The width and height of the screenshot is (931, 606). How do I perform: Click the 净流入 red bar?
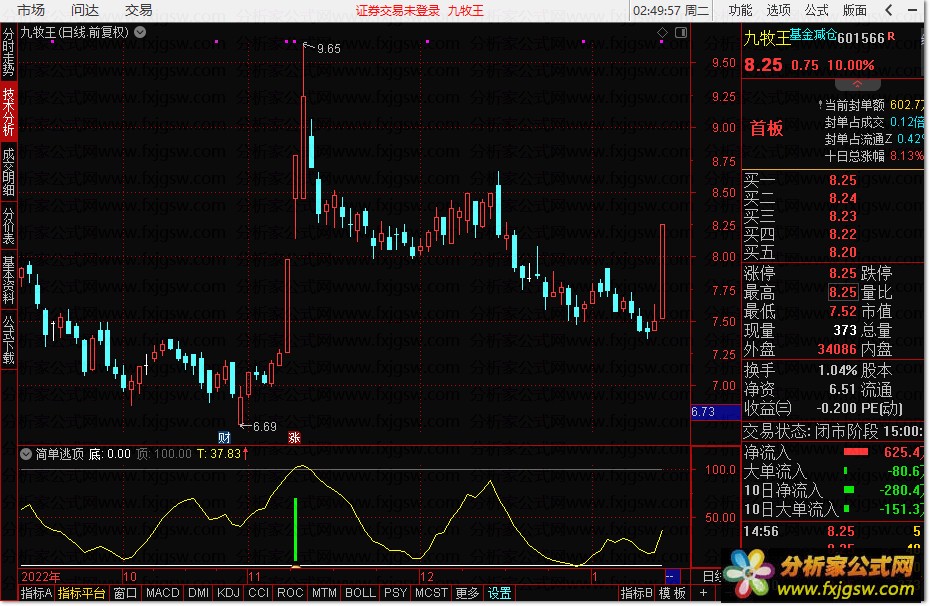[856, 452]
